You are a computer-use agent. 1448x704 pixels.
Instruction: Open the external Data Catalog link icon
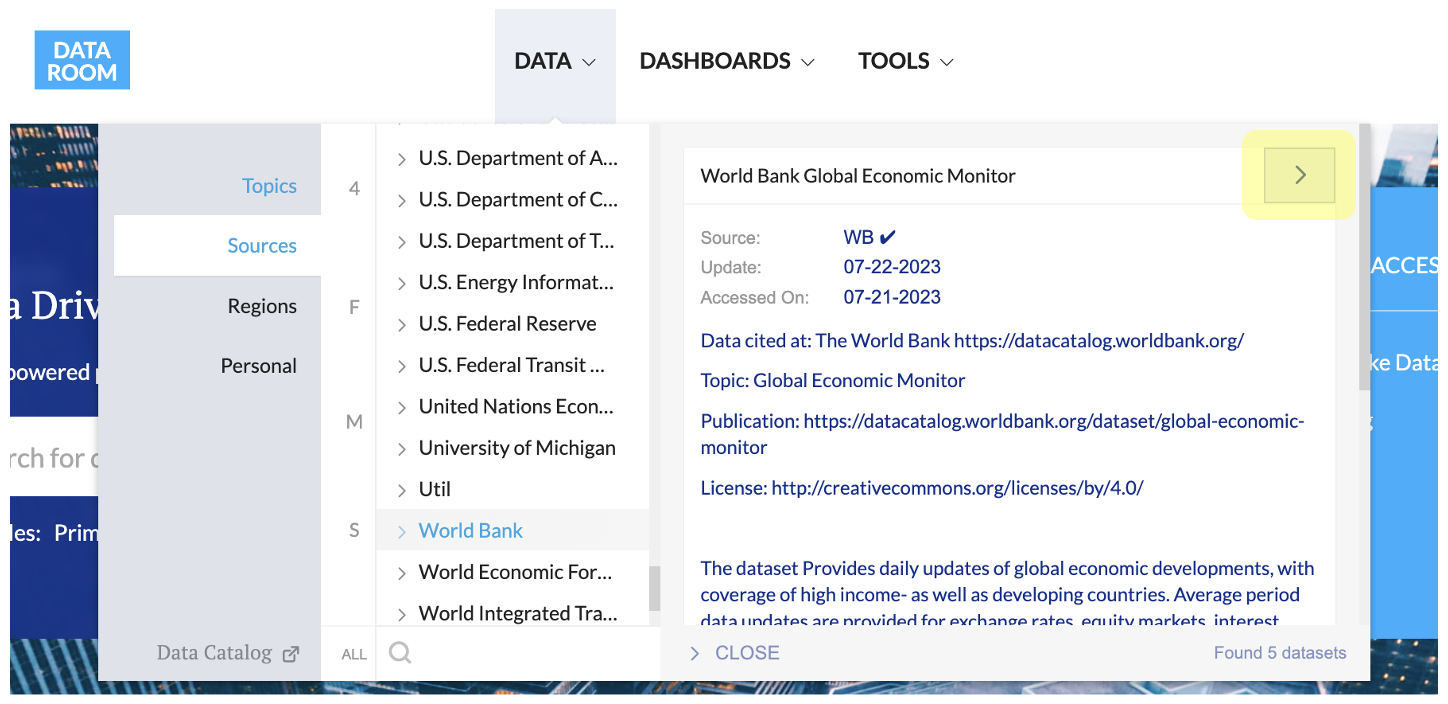pos(291,654)
